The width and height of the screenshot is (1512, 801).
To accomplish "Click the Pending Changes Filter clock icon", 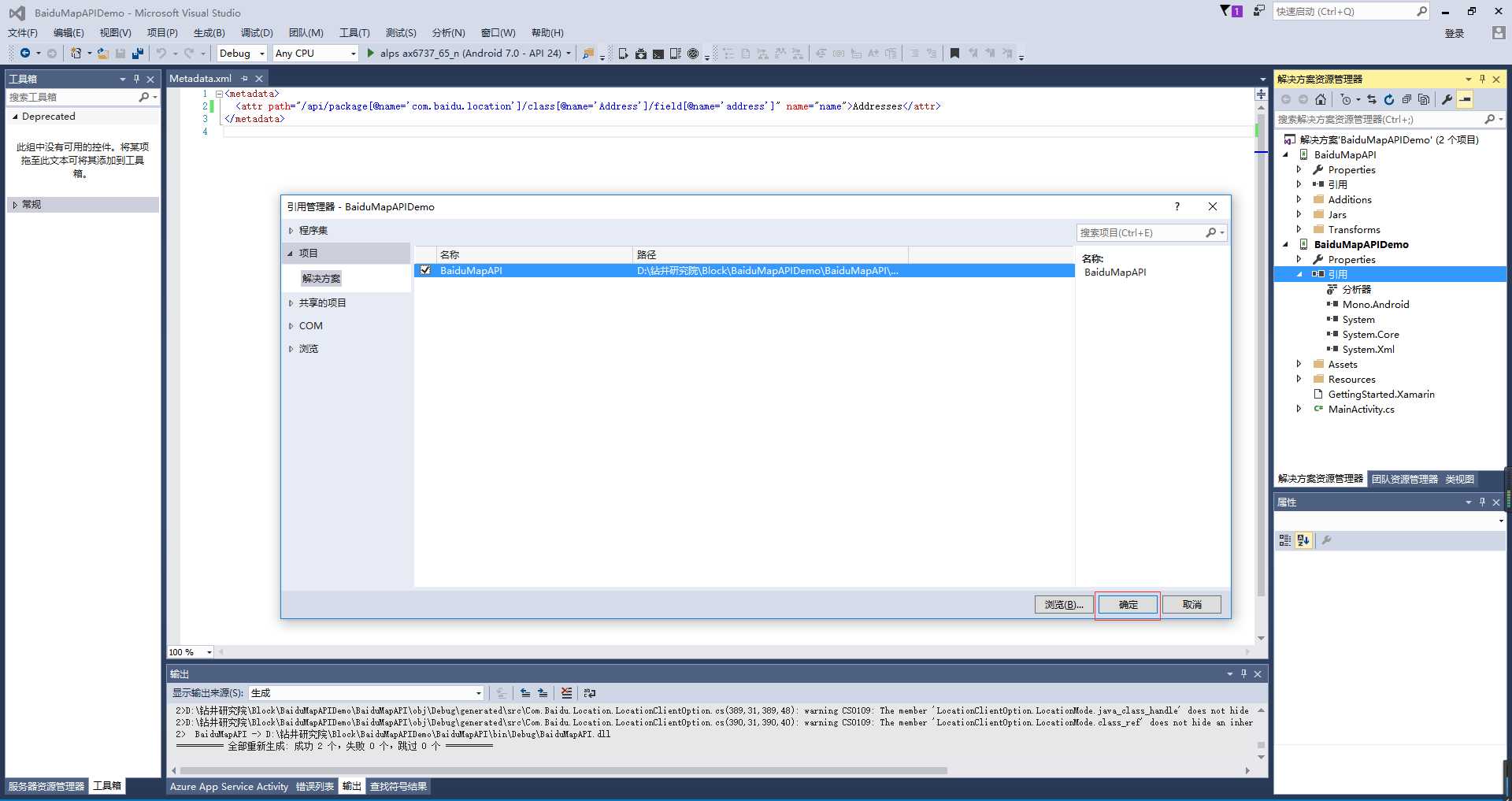I will 1346,99.
